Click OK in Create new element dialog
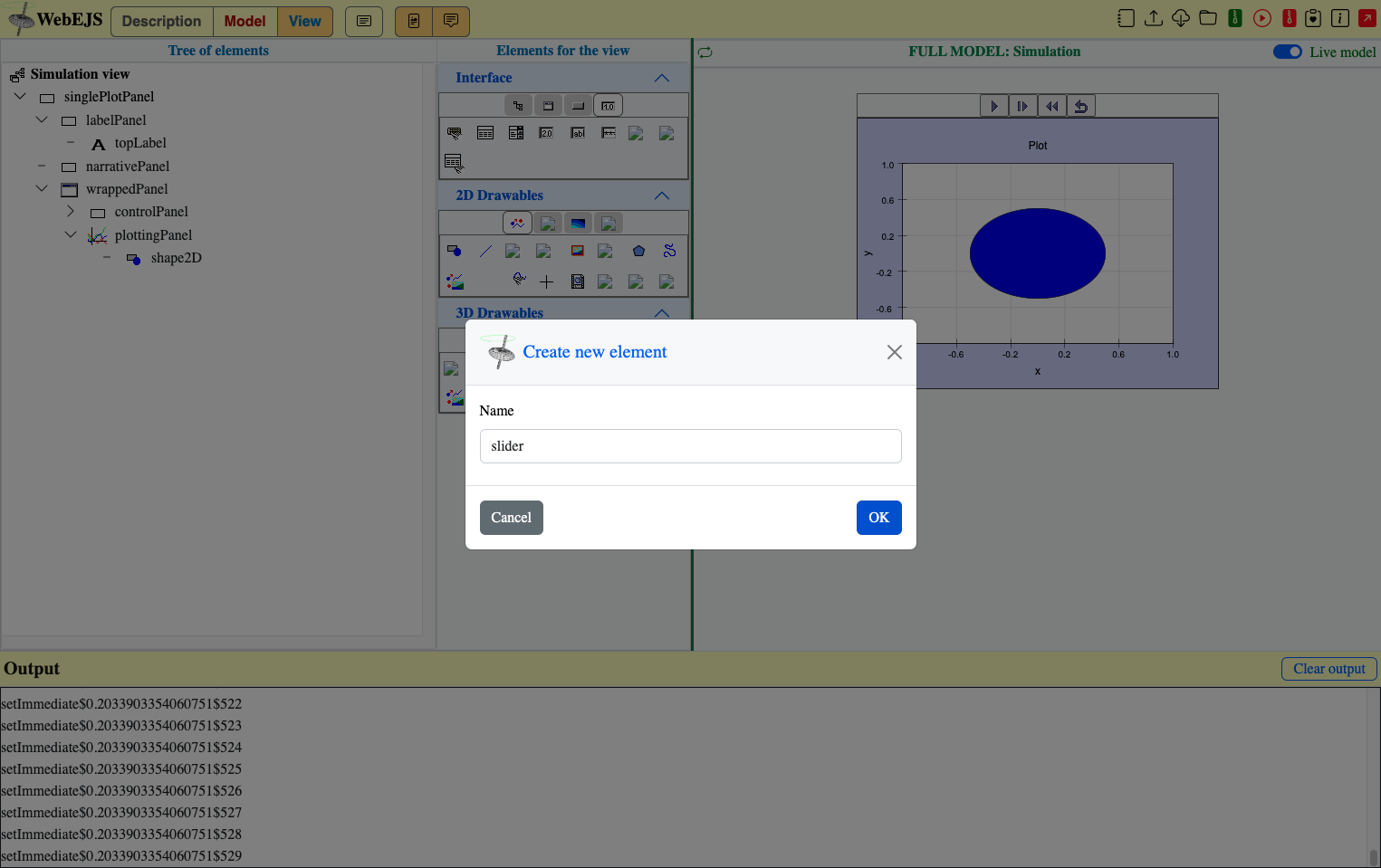 (878, 518)
